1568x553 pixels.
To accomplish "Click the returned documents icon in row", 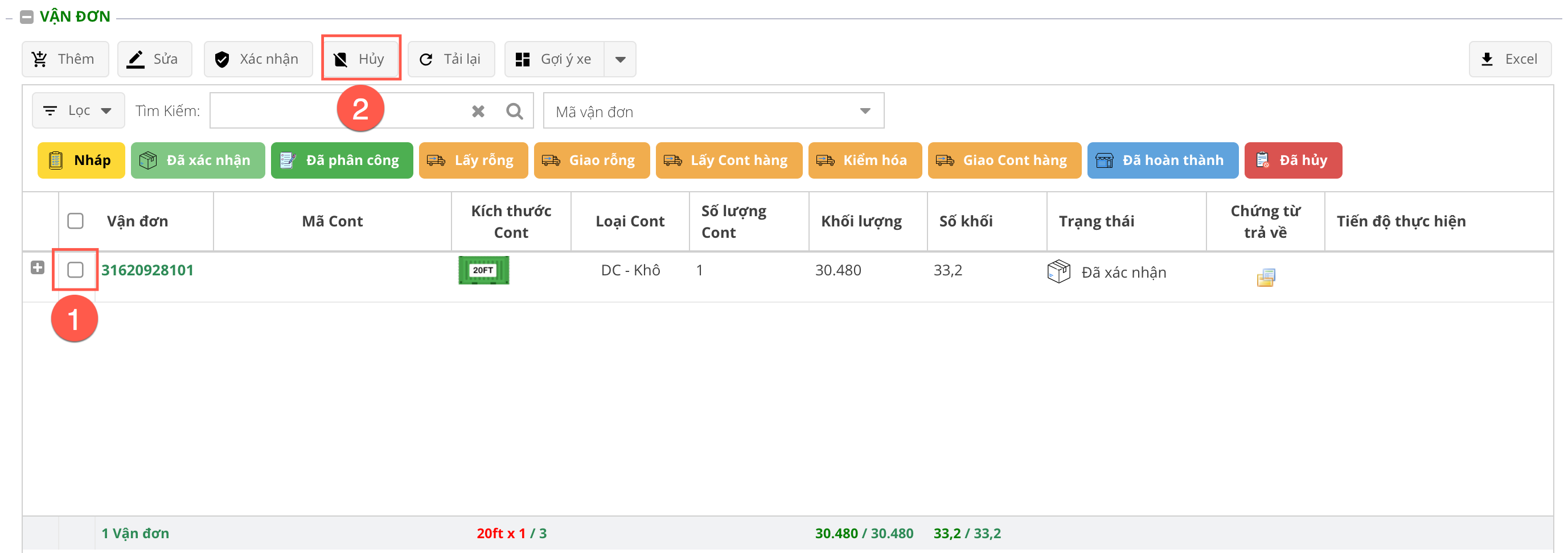I will coord(1266,278).
